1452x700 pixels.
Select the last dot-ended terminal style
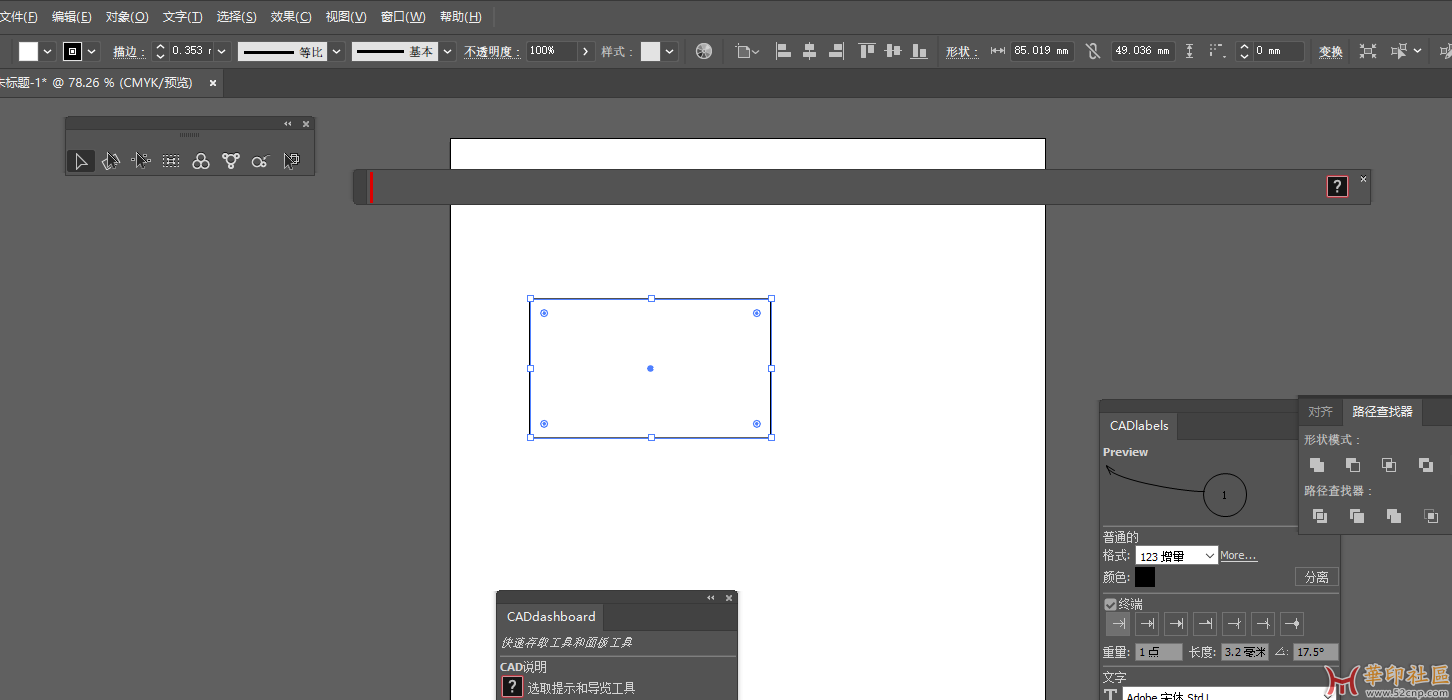(1292, 624)
